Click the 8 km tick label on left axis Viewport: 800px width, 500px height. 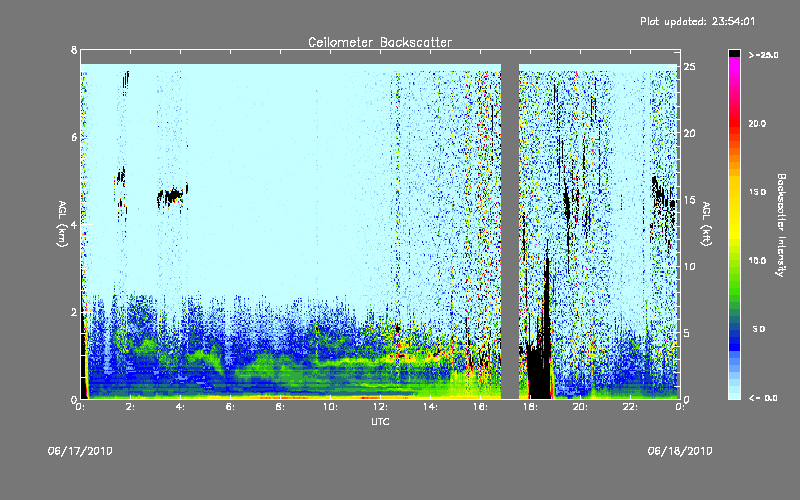point(74,50)
